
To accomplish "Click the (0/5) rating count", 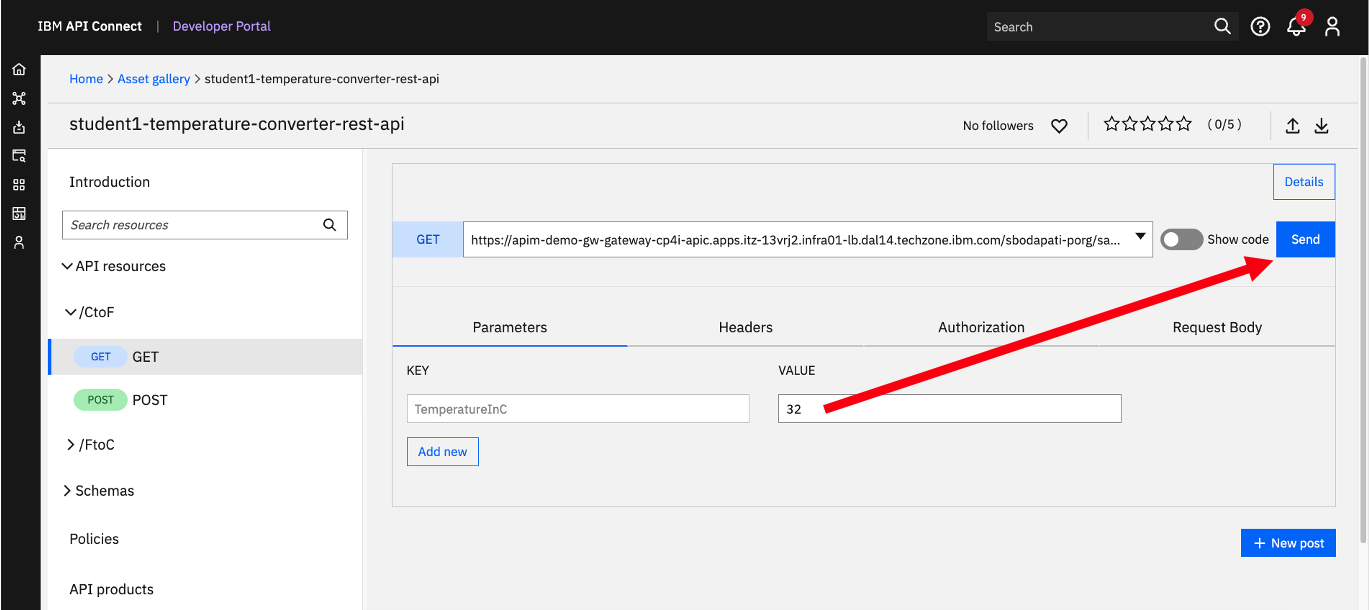I will tap(1225, 125).
